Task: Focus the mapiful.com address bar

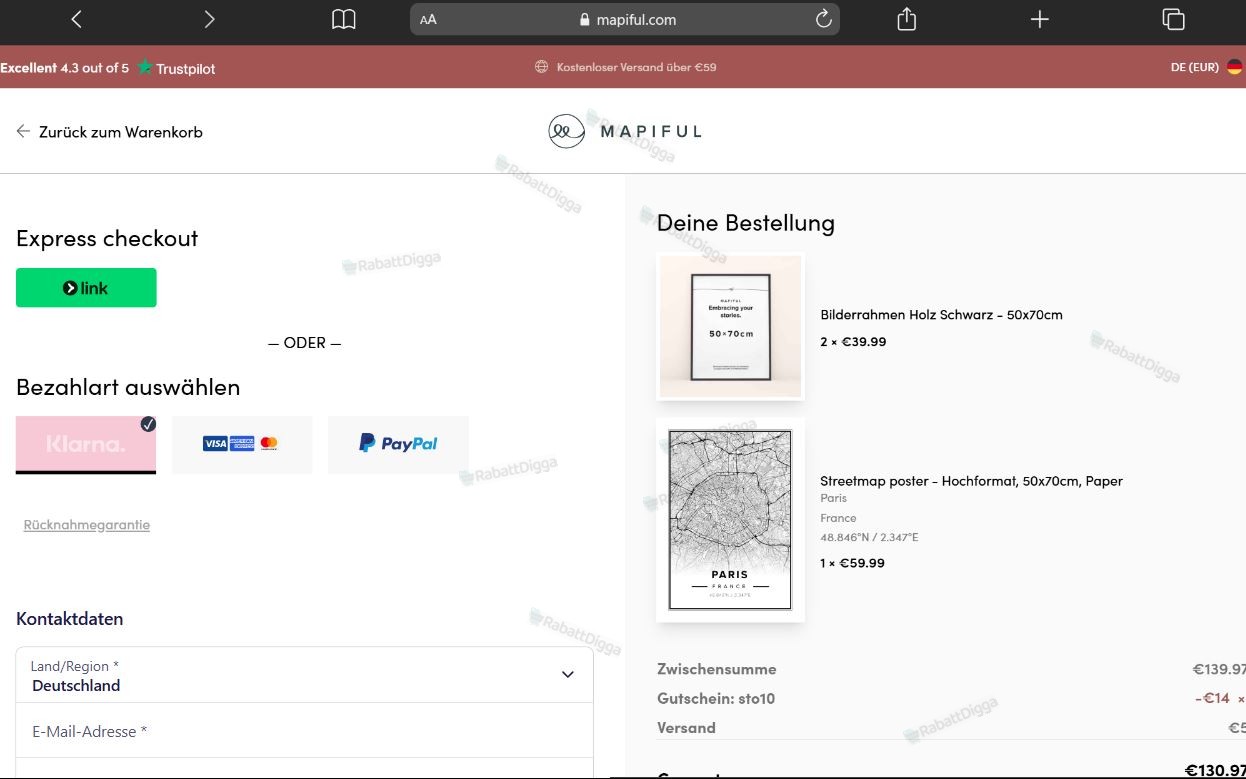Action: pos(625,19)
